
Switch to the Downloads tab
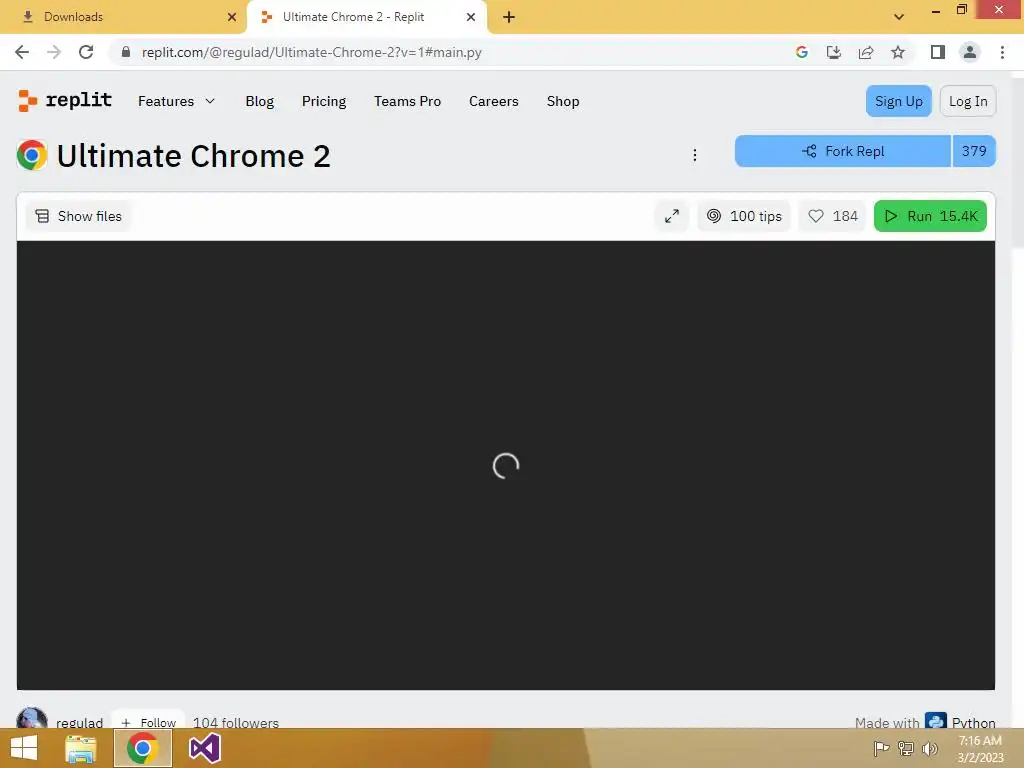point(123,17)
